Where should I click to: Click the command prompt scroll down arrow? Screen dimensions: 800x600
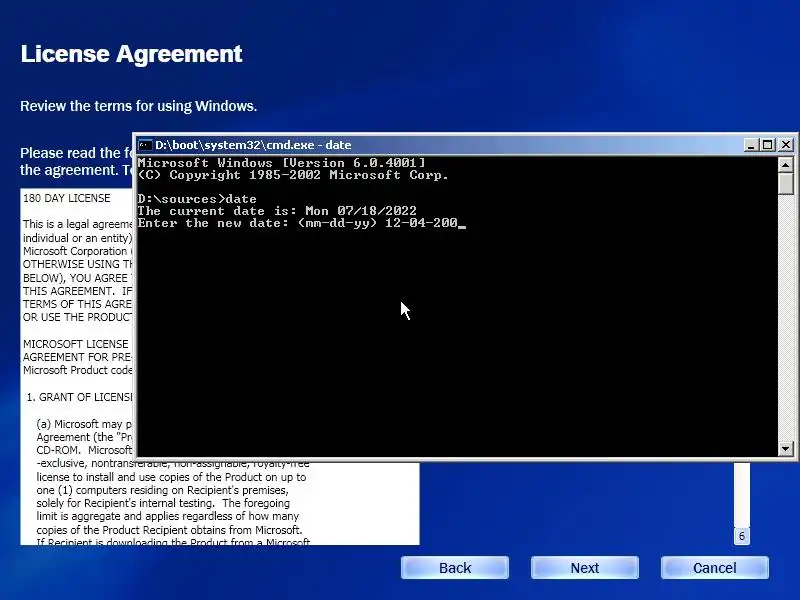[x=786, y=449]
